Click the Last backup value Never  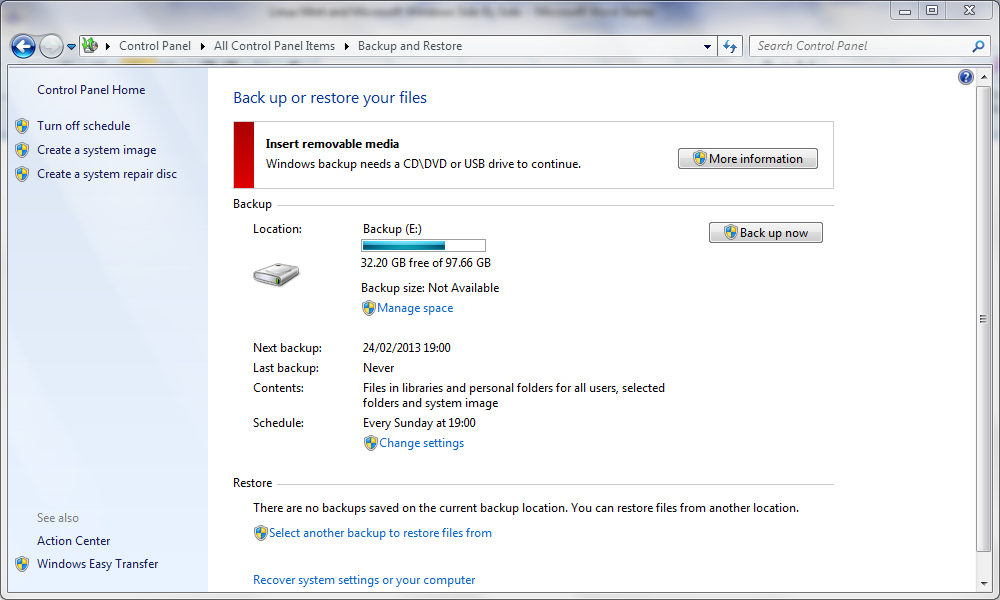point(378,369)
